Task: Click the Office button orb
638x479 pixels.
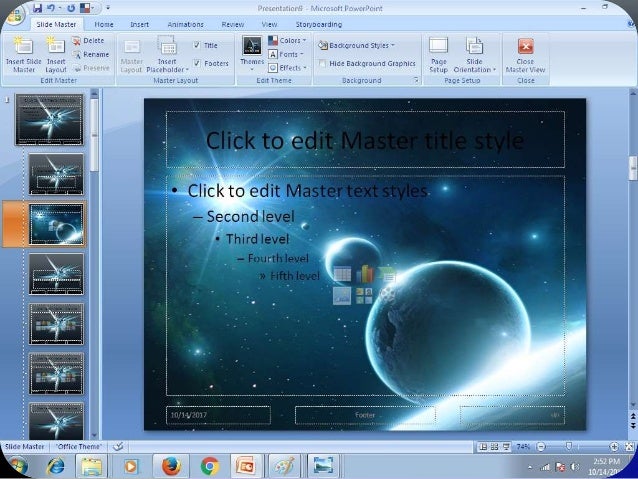Action: pos(15,15)
